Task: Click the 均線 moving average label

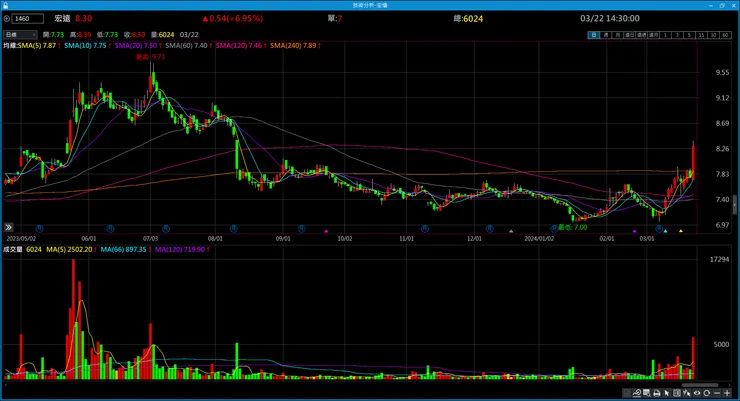Action: tap(10, 46)
